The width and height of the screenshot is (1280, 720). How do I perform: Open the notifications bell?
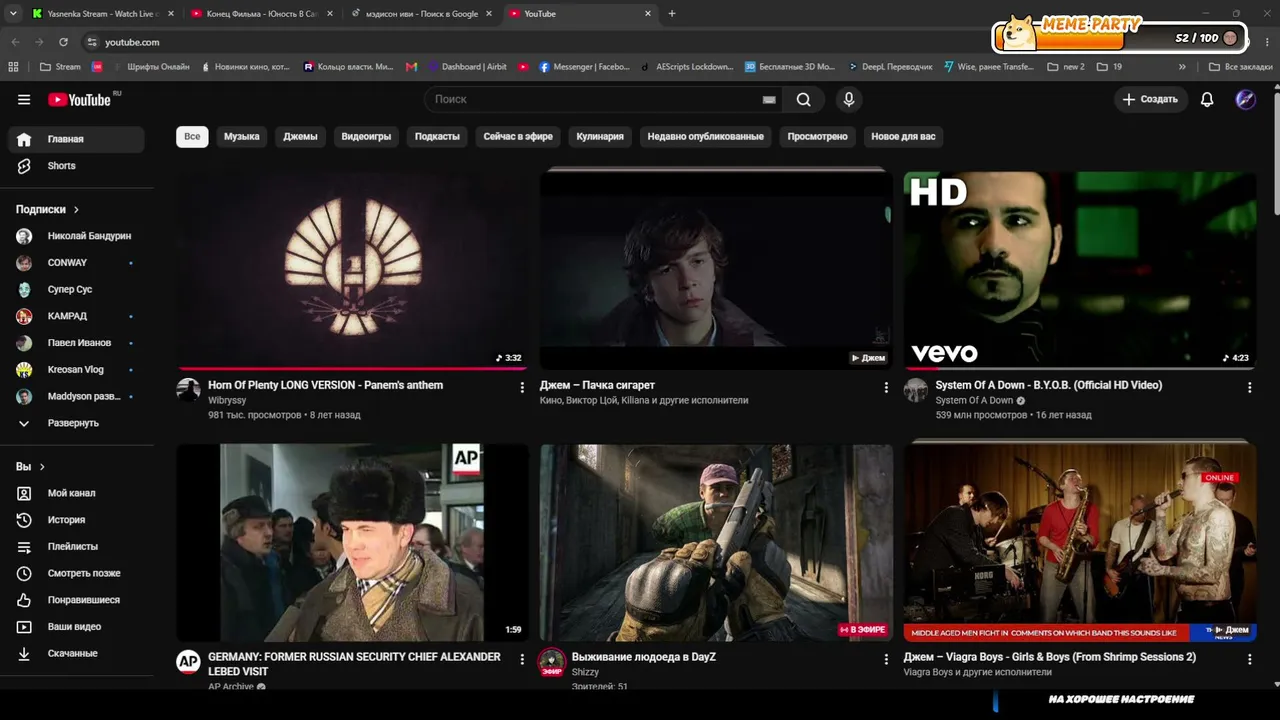tap(1207, 99)
